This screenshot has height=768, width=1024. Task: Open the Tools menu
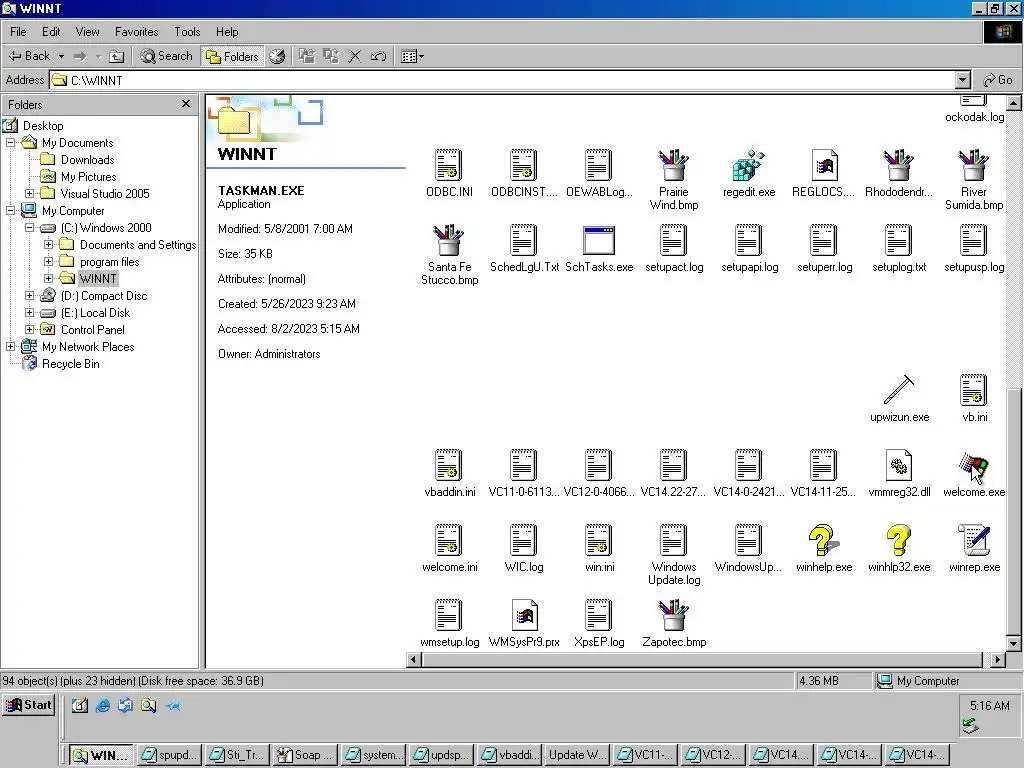(x=187, y=31)
